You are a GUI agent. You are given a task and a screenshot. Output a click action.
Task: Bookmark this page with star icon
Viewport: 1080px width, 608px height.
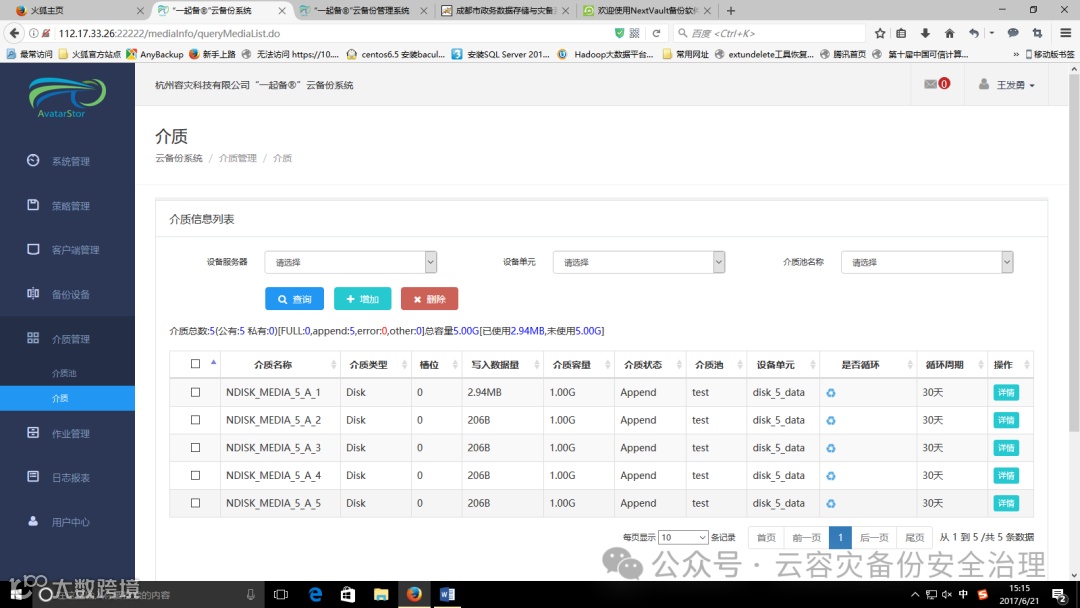pos(880,33)
